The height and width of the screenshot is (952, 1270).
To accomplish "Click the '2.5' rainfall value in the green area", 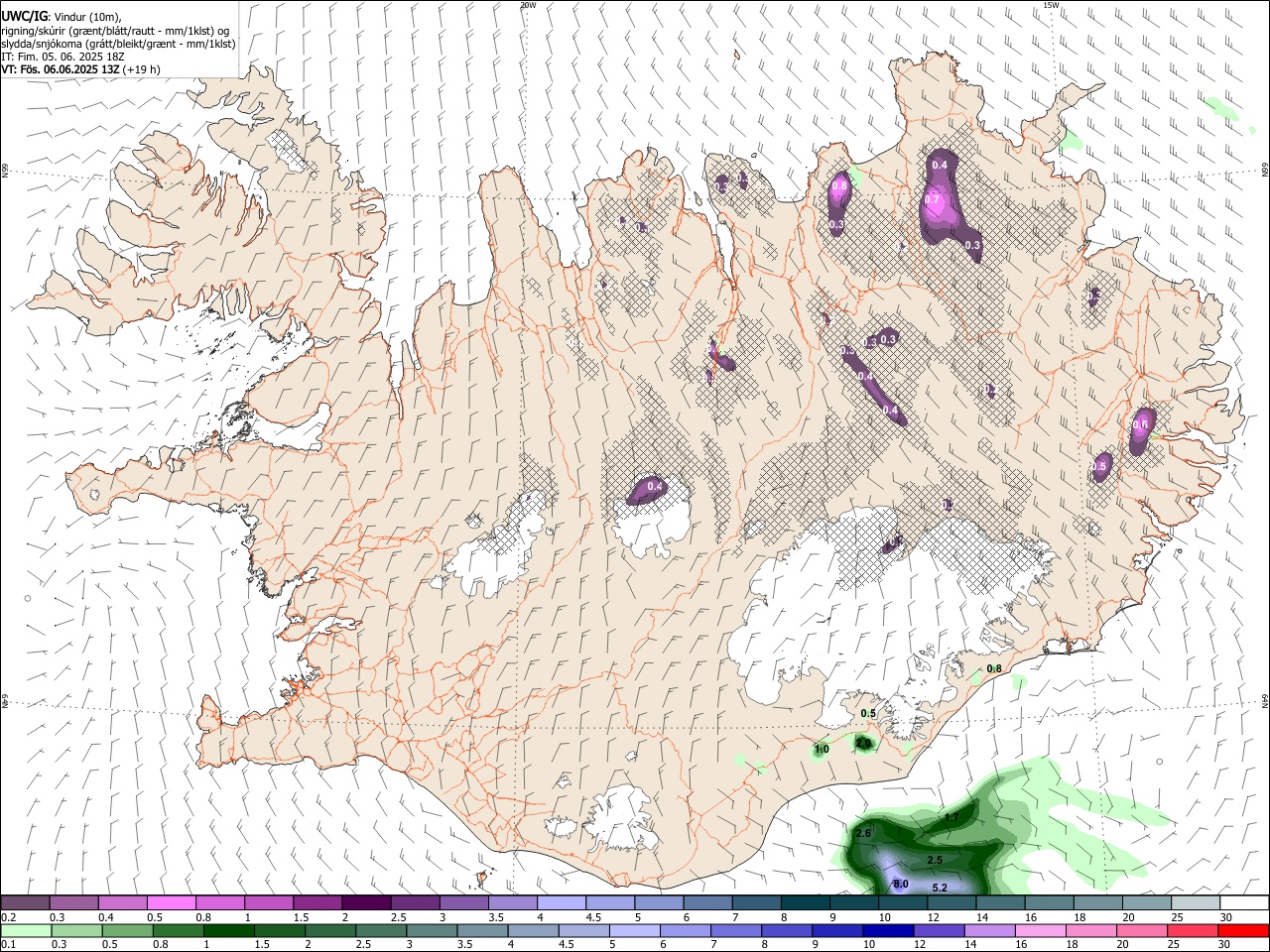I will pos(934,860).
